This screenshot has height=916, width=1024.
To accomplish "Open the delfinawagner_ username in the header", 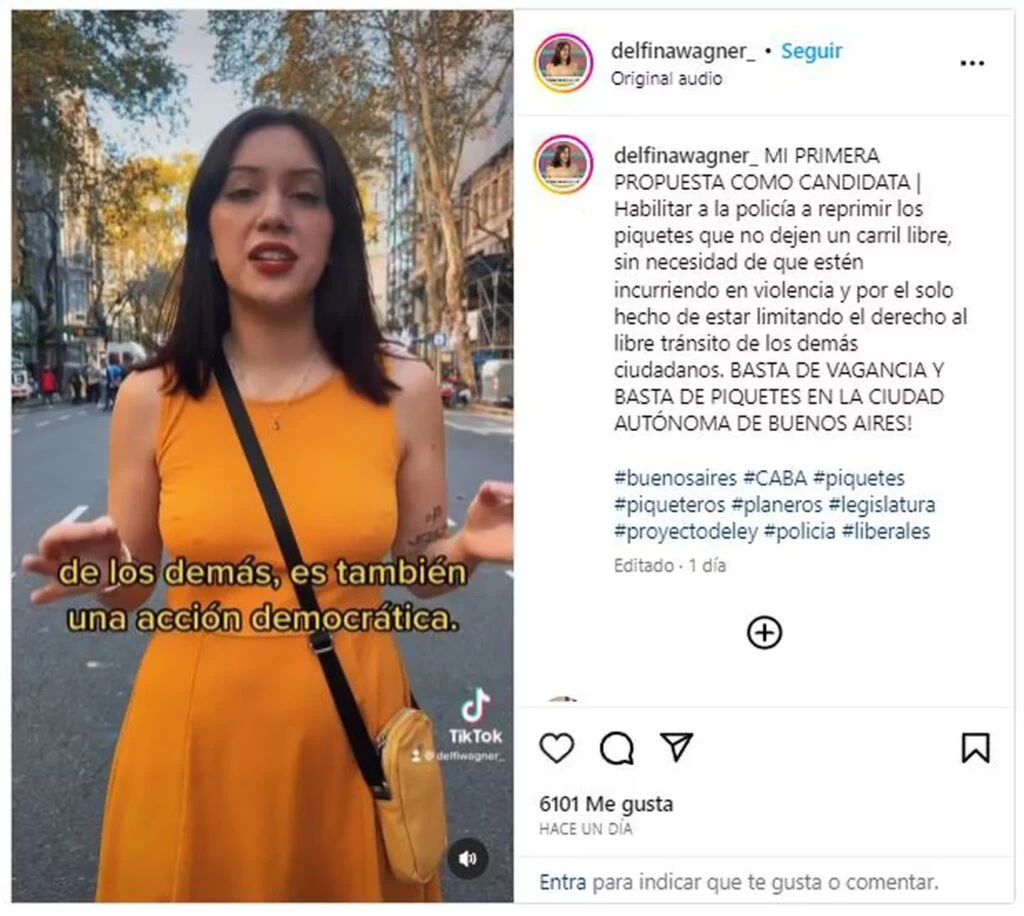I will (x=682, y=51).
